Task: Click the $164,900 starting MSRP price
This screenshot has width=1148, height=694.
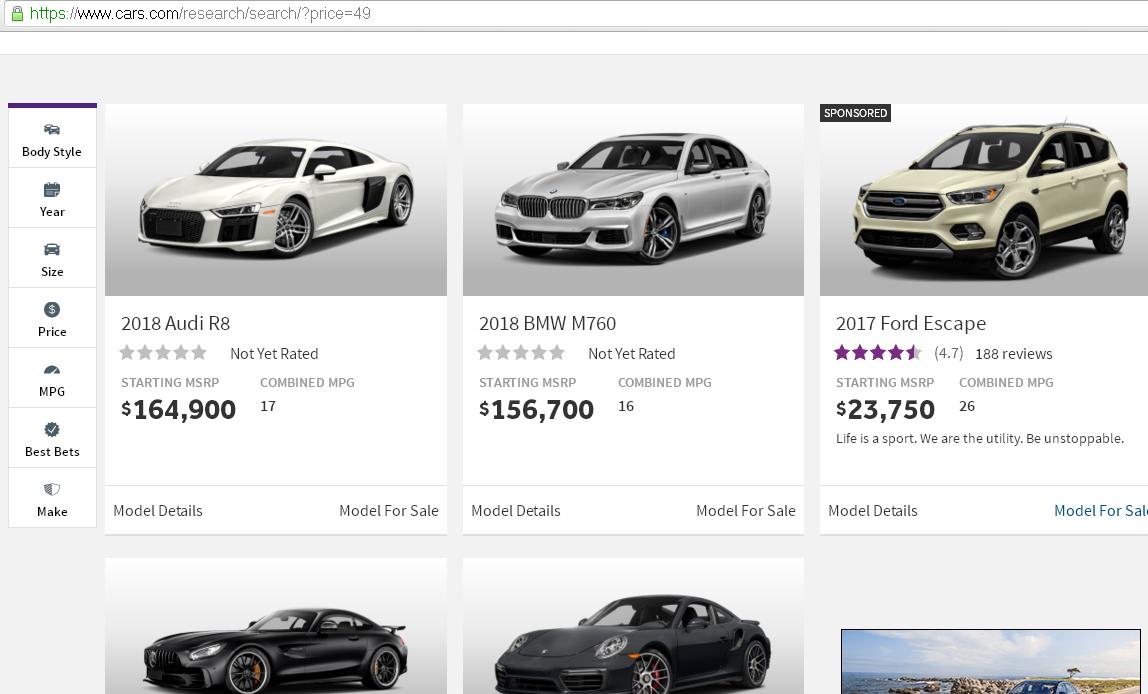Action: click(179, 409)
